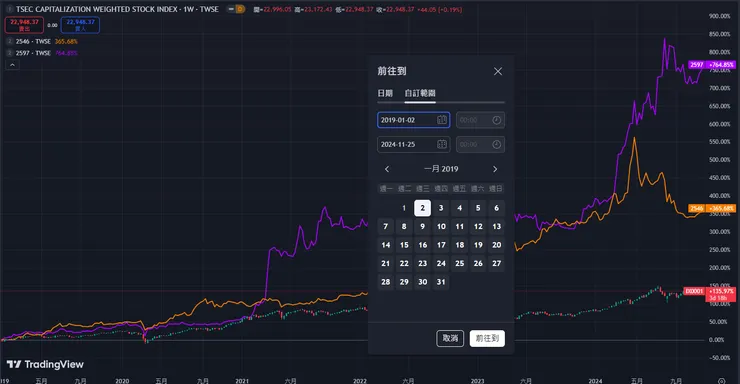Pick day 31 in the calendar
The height and width of the screenshot is (384, 740).
(441, 282)
